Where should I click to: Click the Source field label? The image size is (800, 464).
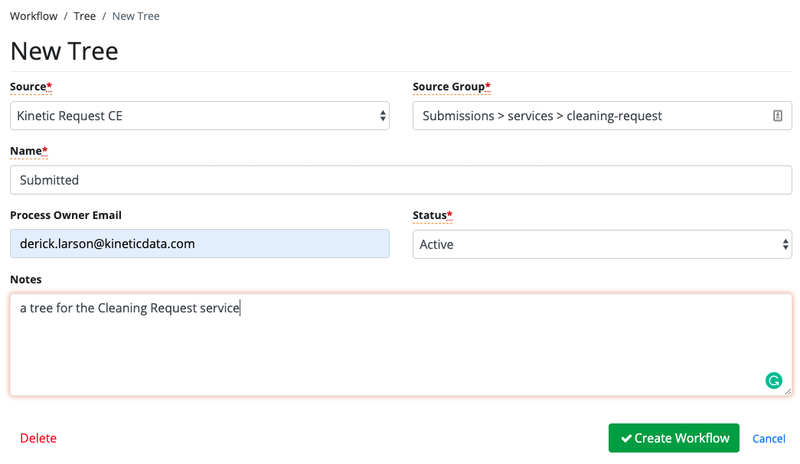[x=31, y=87]
